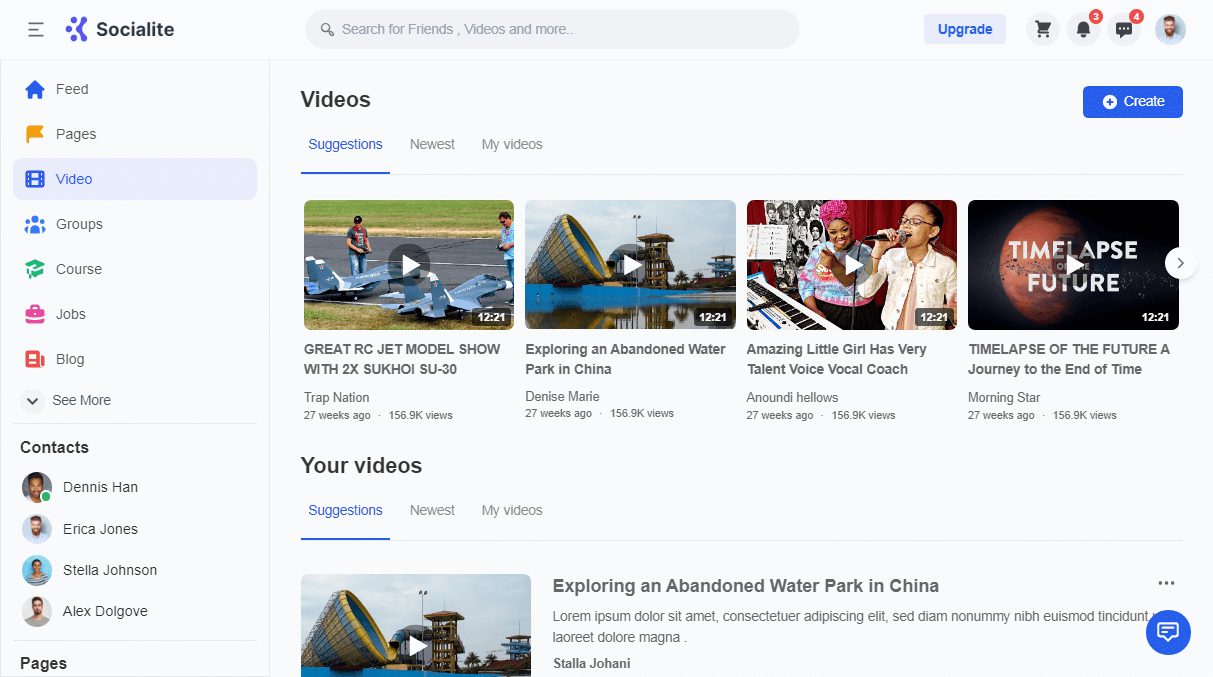Image resolution: width=1213 pixels, height=677 pixels.
Task: Open three-dot options for water park video
Action: [x=1166, y=583]
